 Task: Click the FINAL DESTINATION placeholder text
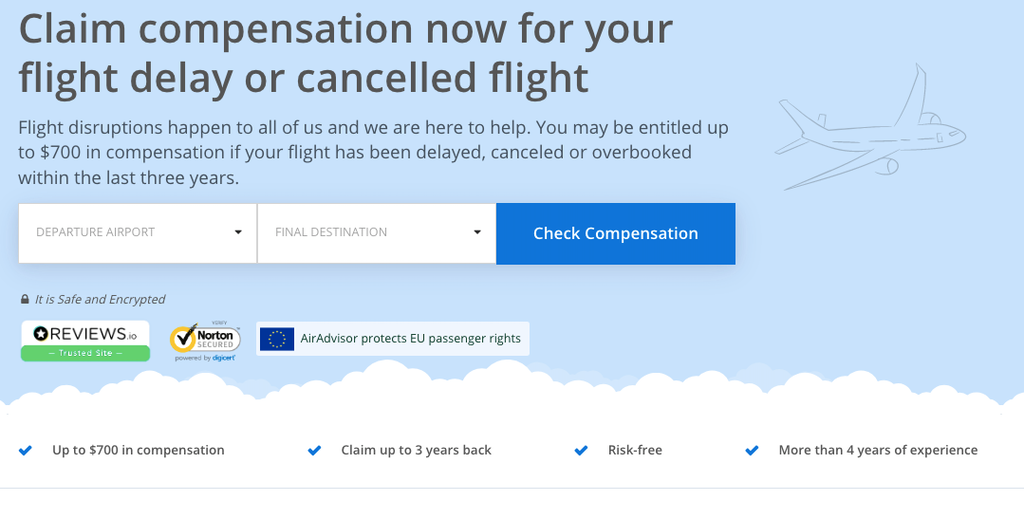pos(331,232)
